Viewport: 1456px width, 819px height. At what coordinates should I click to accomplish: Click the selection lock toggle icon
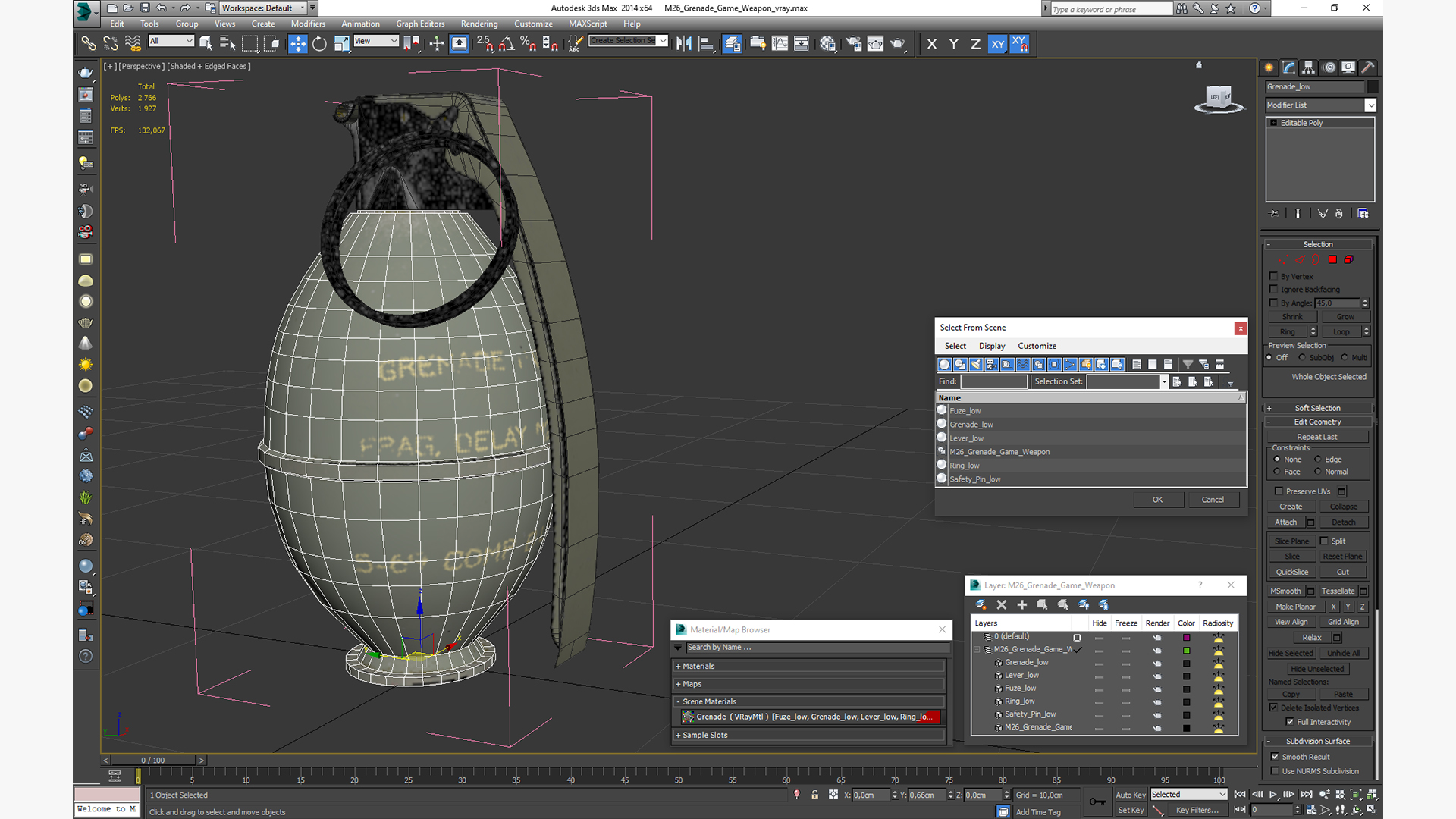click(814, 795)
